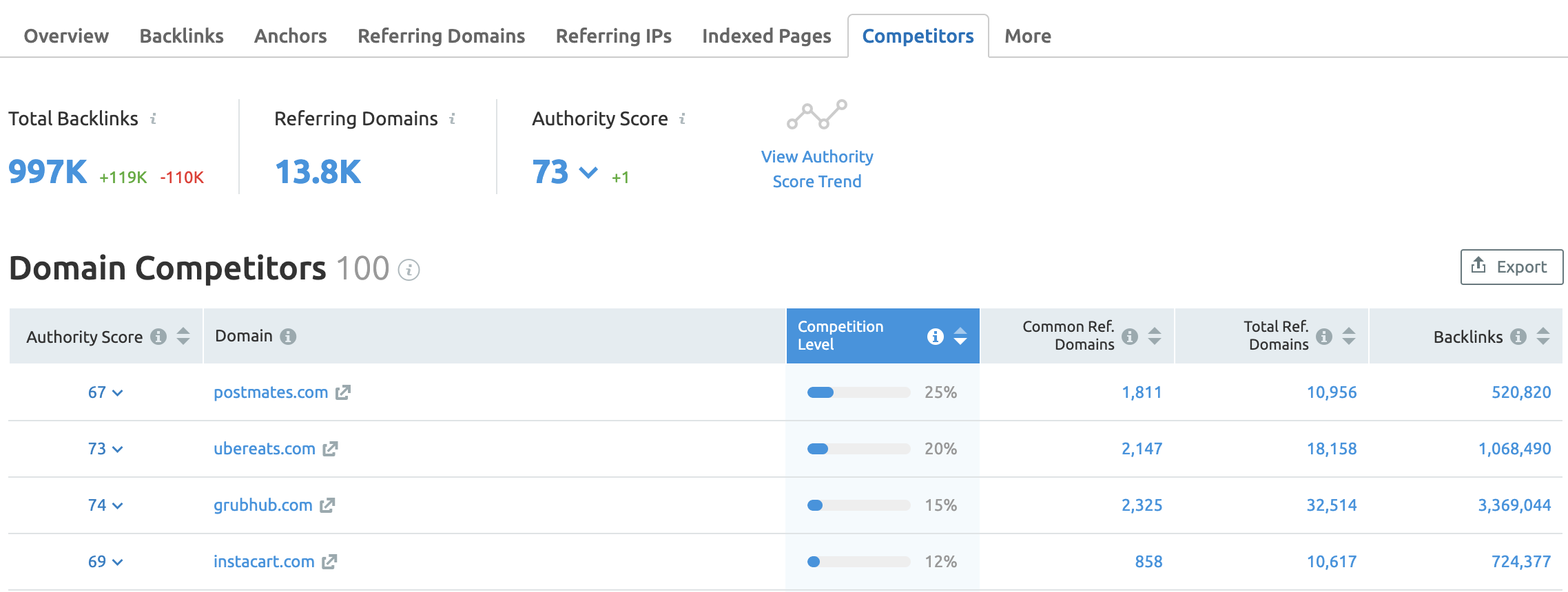Viewport: 1568px width, 592px height.
Task: Export the domain competitors table
Action: click(x=1512, y=266)
